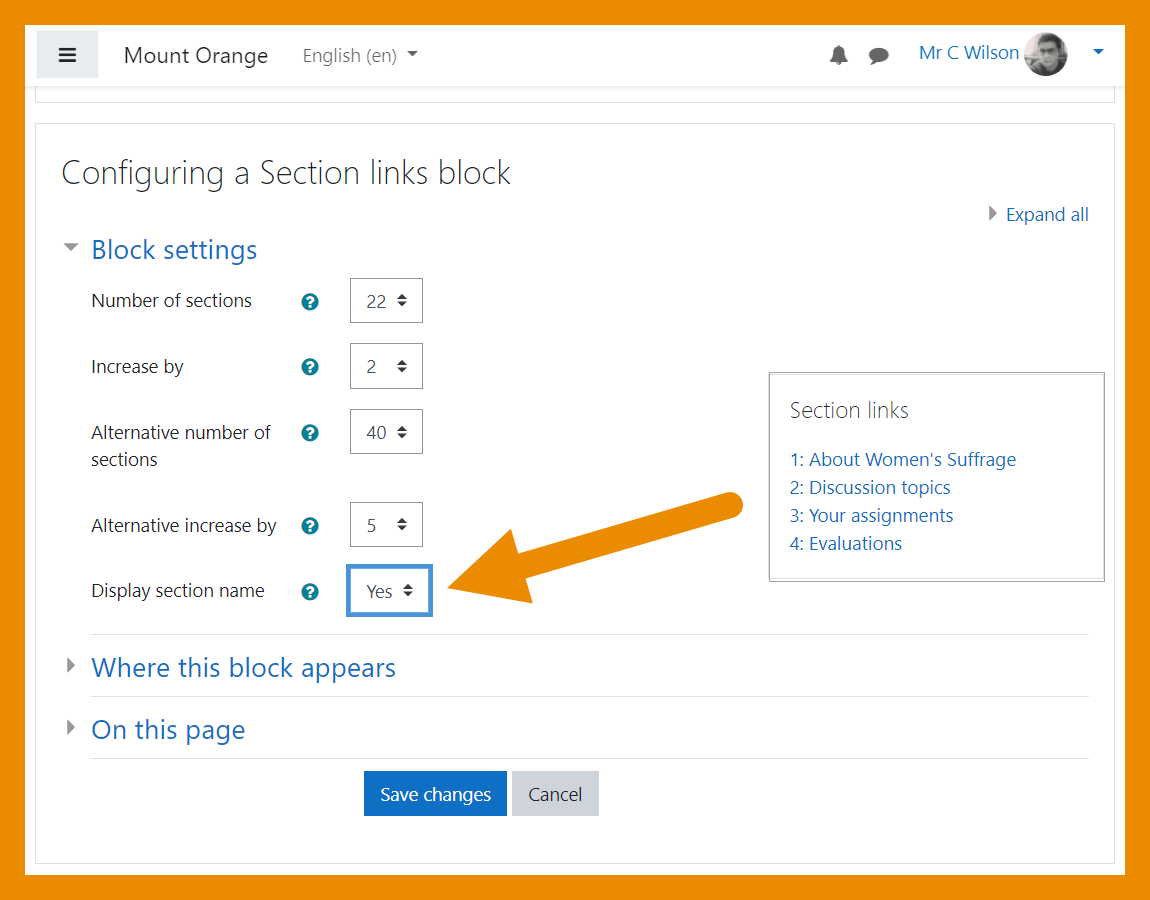1150x900 pixels.
Task: Open the Alternative increase by dropdown
Action: [386, 525]
